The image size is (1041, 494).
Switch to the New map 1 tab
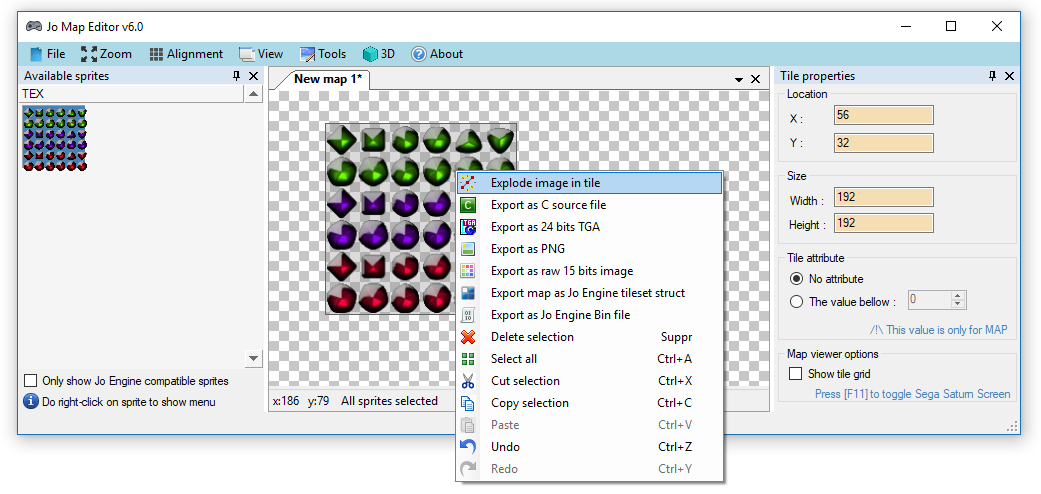click(x=328, y=79)
